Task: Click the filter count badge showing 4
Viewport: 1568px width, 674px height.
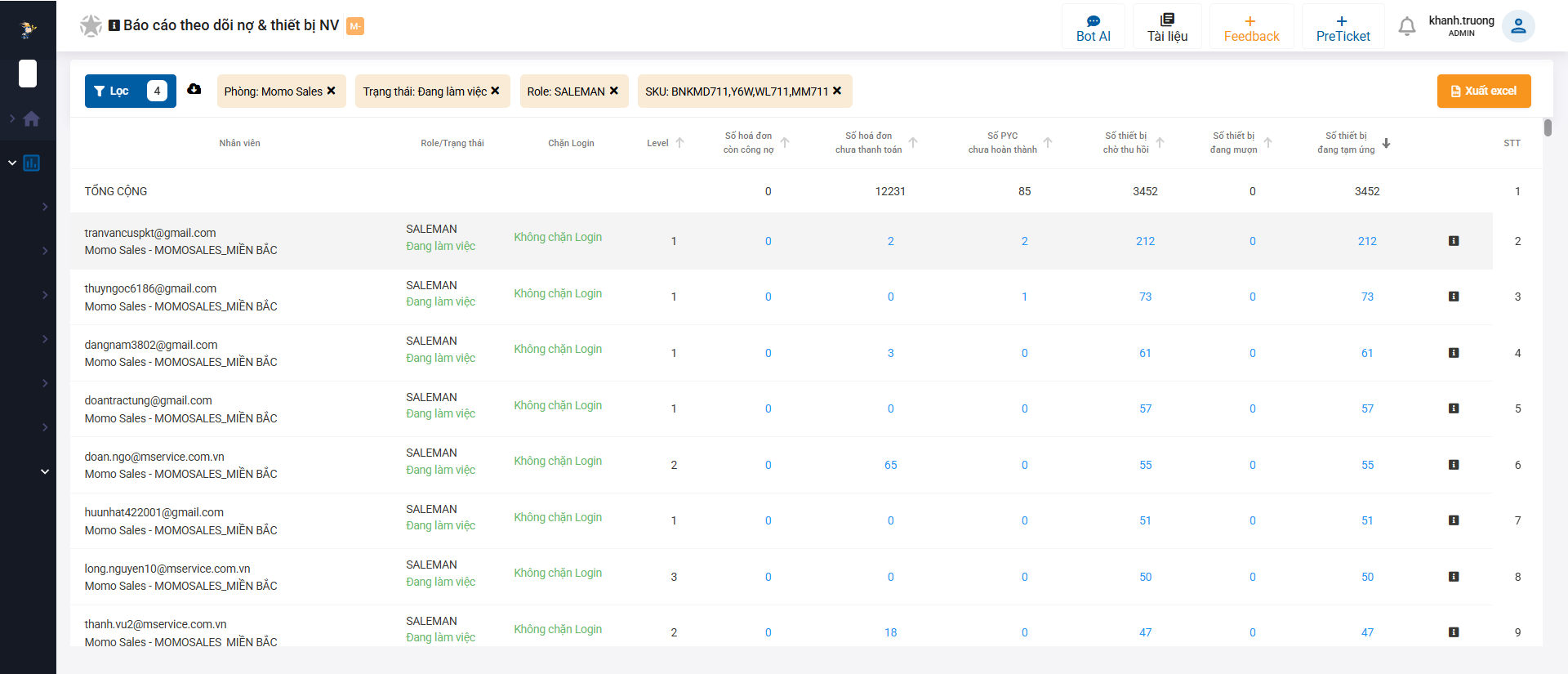Action: (x=158, y=91)
